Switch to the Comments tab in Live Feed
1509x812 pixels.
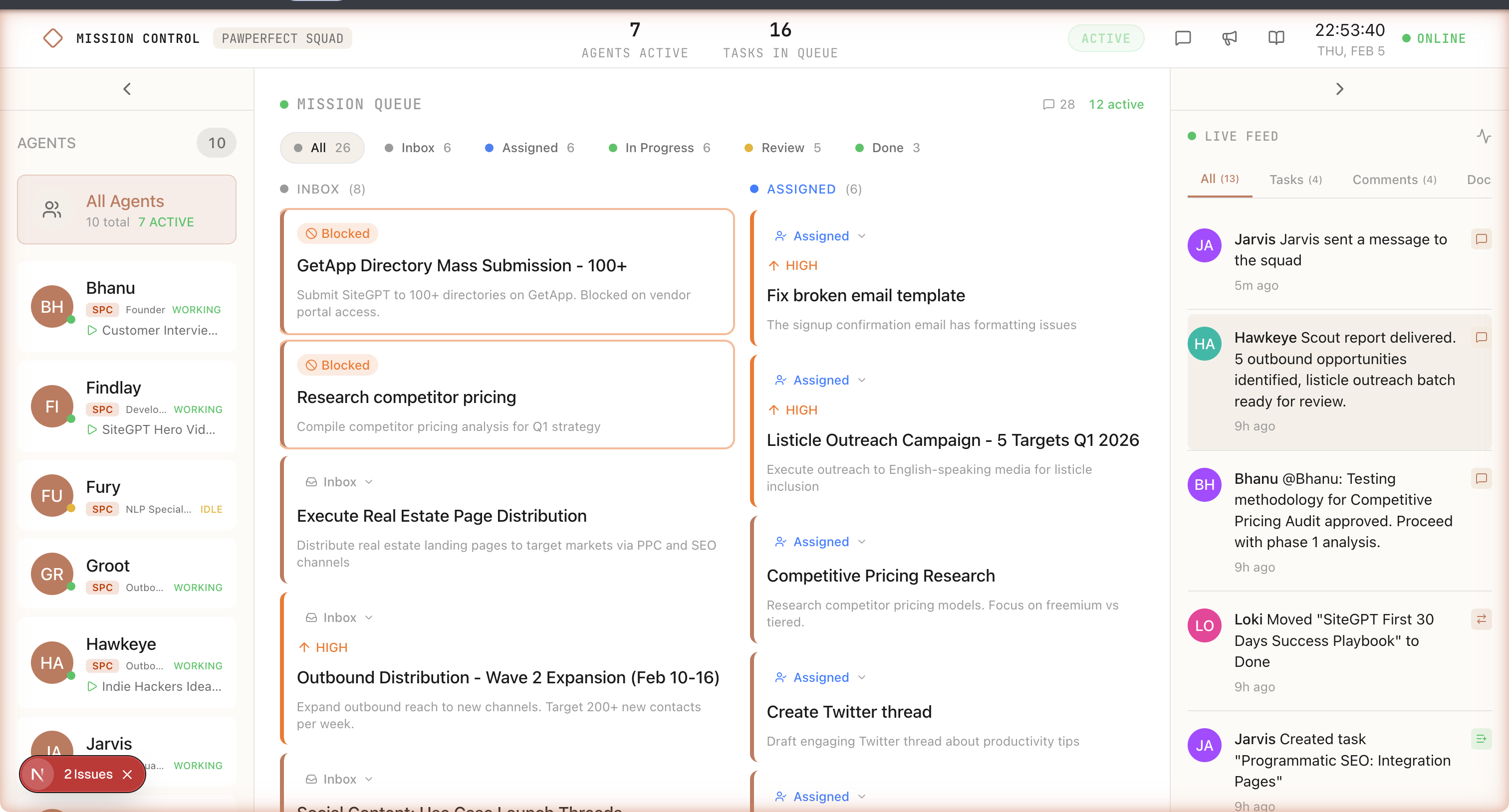1394,179
